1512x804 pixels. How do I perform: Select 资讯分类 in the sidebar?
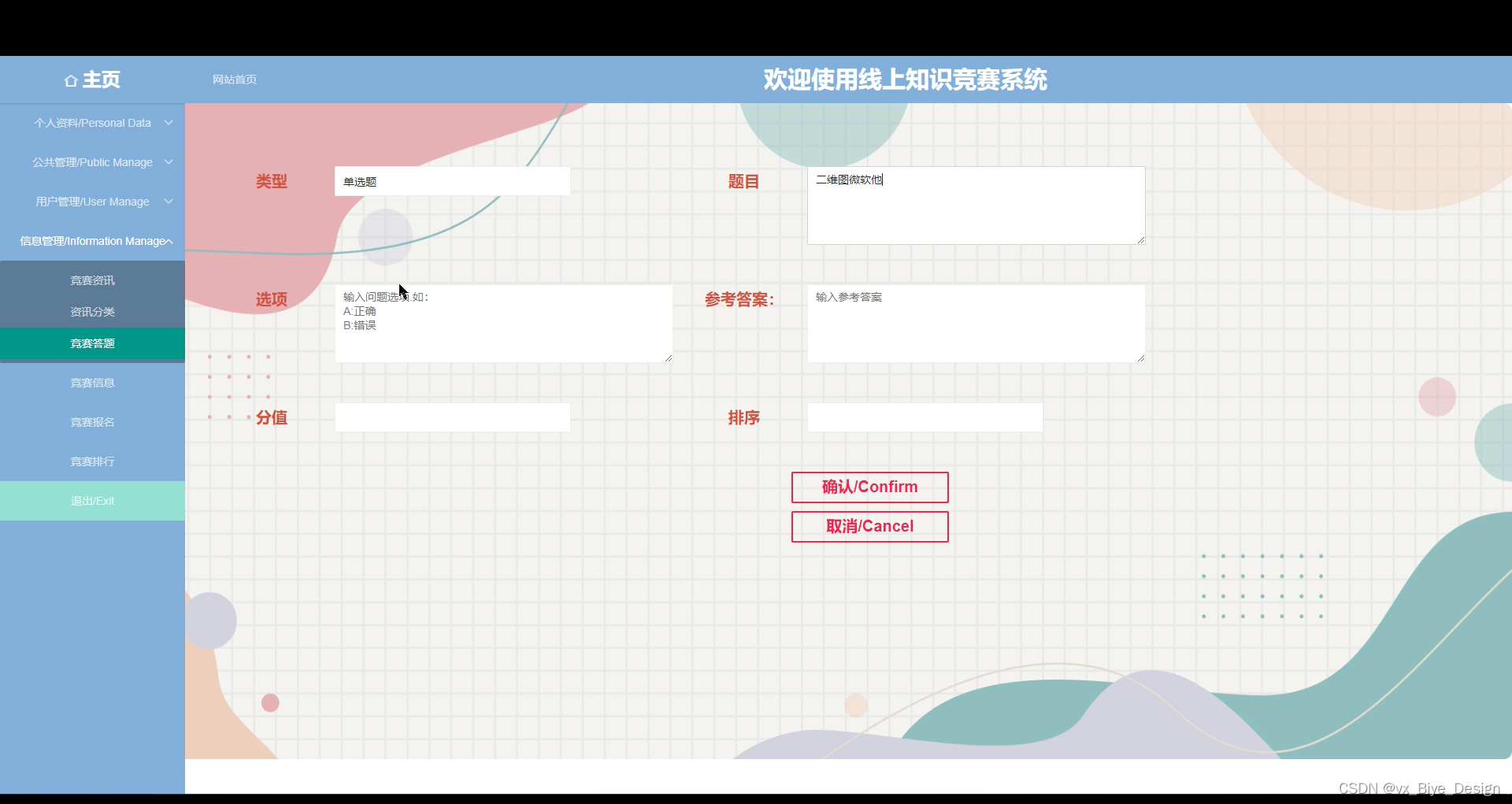(92, 312)
